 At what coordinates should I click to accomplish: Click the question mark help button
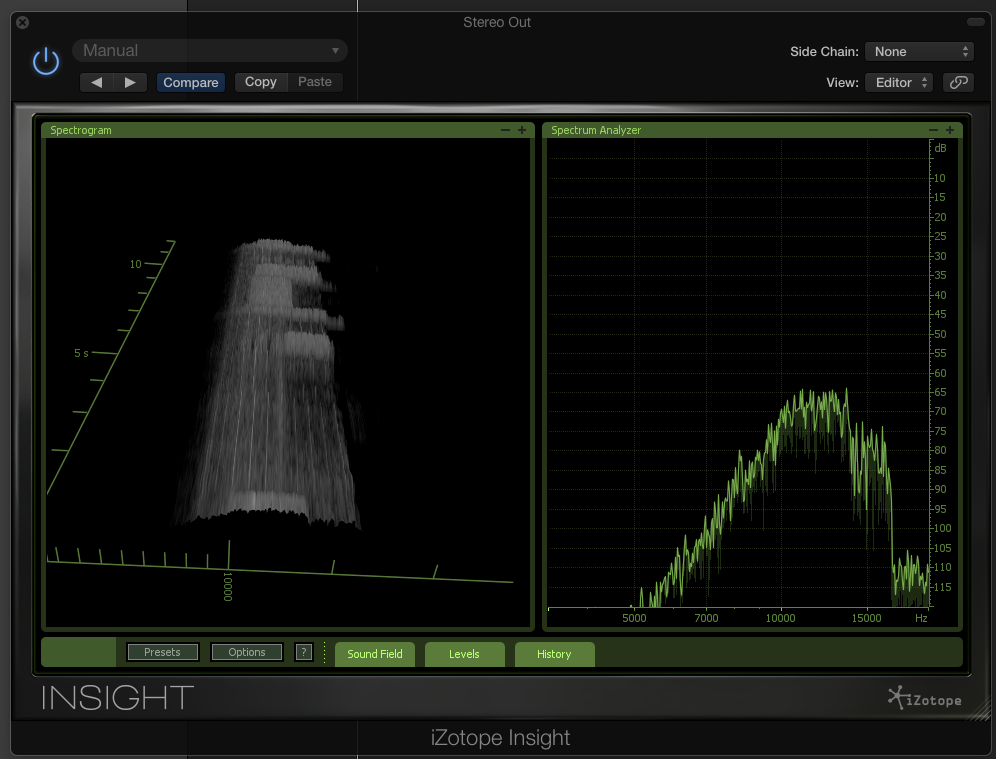click(304, 652)
